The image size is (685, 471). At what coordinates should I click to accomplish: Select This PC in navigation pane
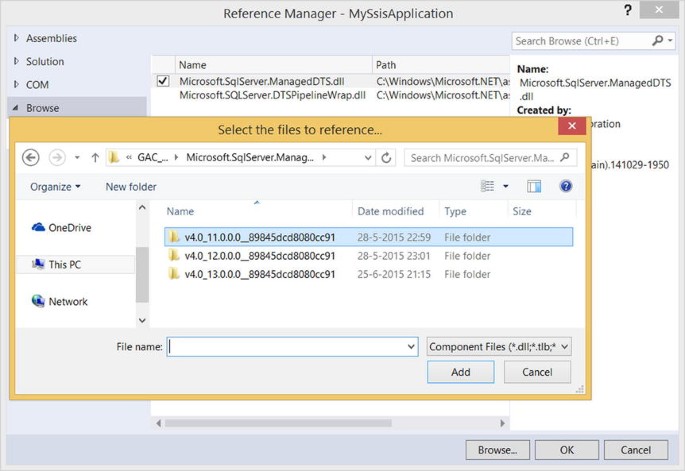pyautogui.click(x=57, y=264)
